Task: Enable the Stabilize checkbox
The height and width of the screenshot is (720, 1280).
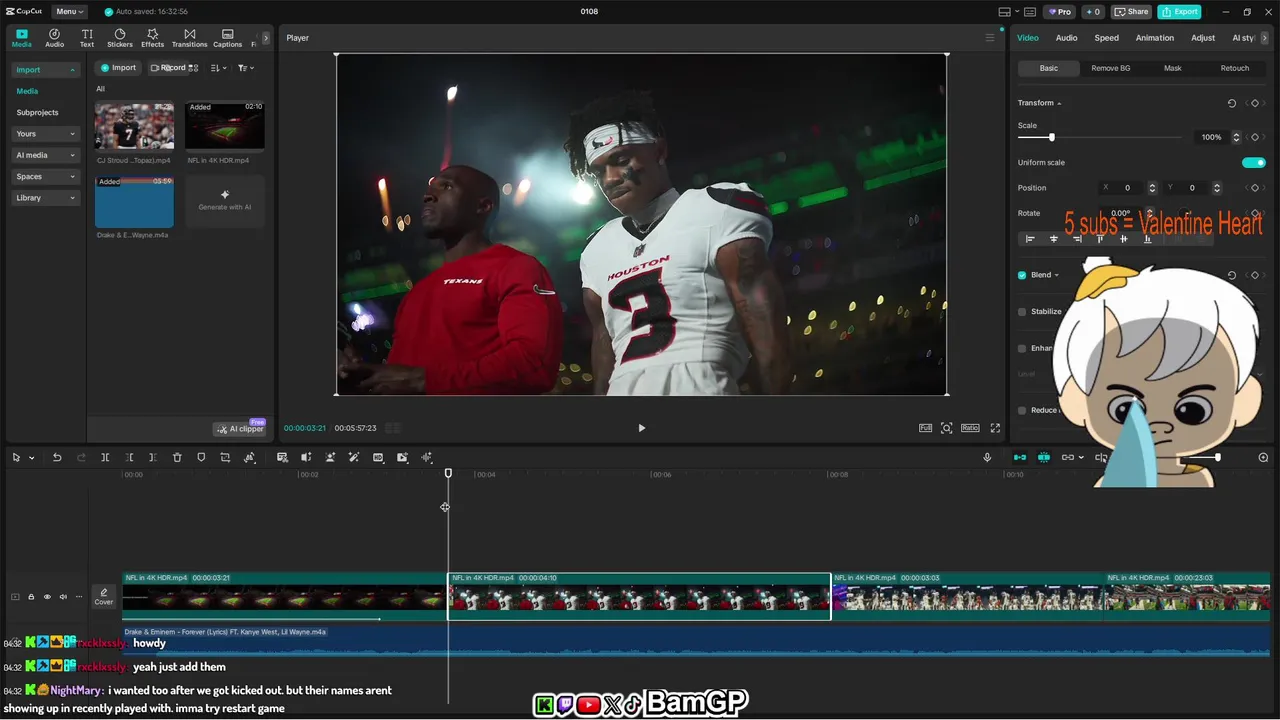Action: pyautogui.click(x=1022, y=311)
